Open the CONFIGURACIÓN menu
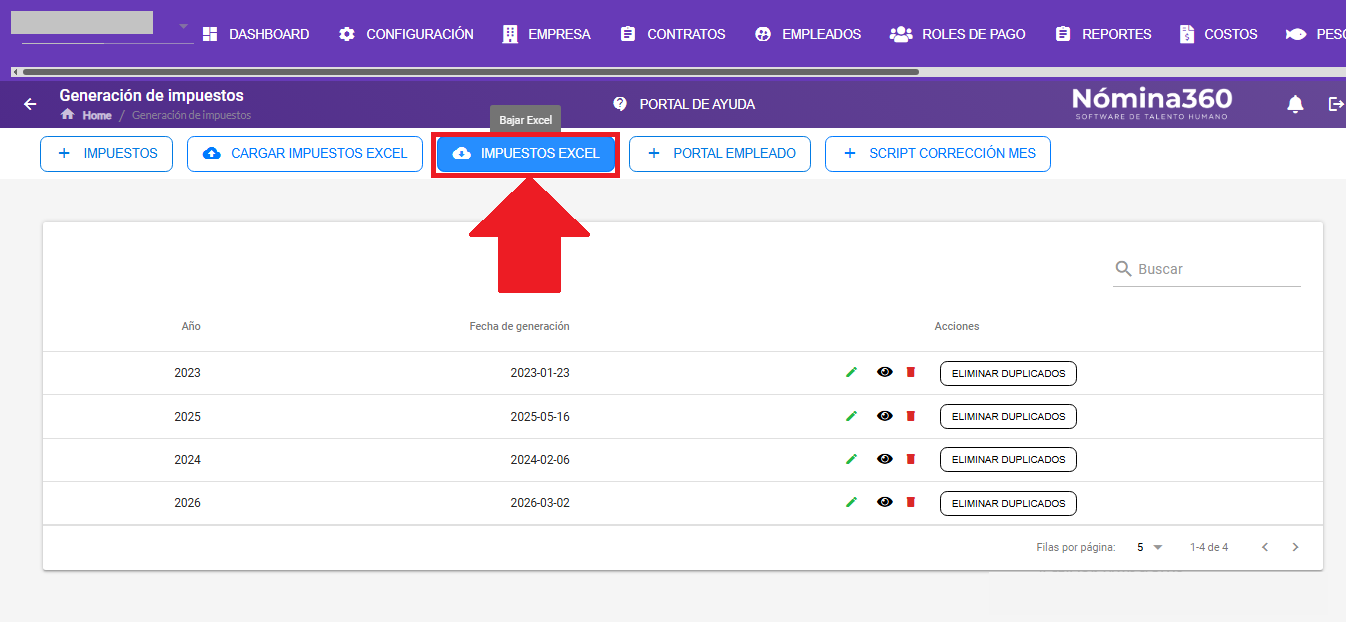 pyautogui.click(x=406, y=34)
